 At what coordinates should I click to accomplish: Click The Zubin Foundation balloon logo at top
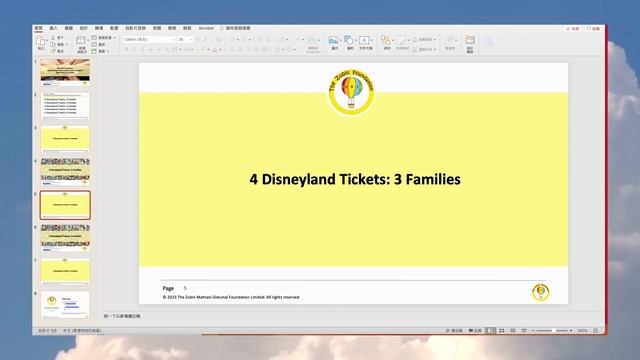tap(351, 93)
